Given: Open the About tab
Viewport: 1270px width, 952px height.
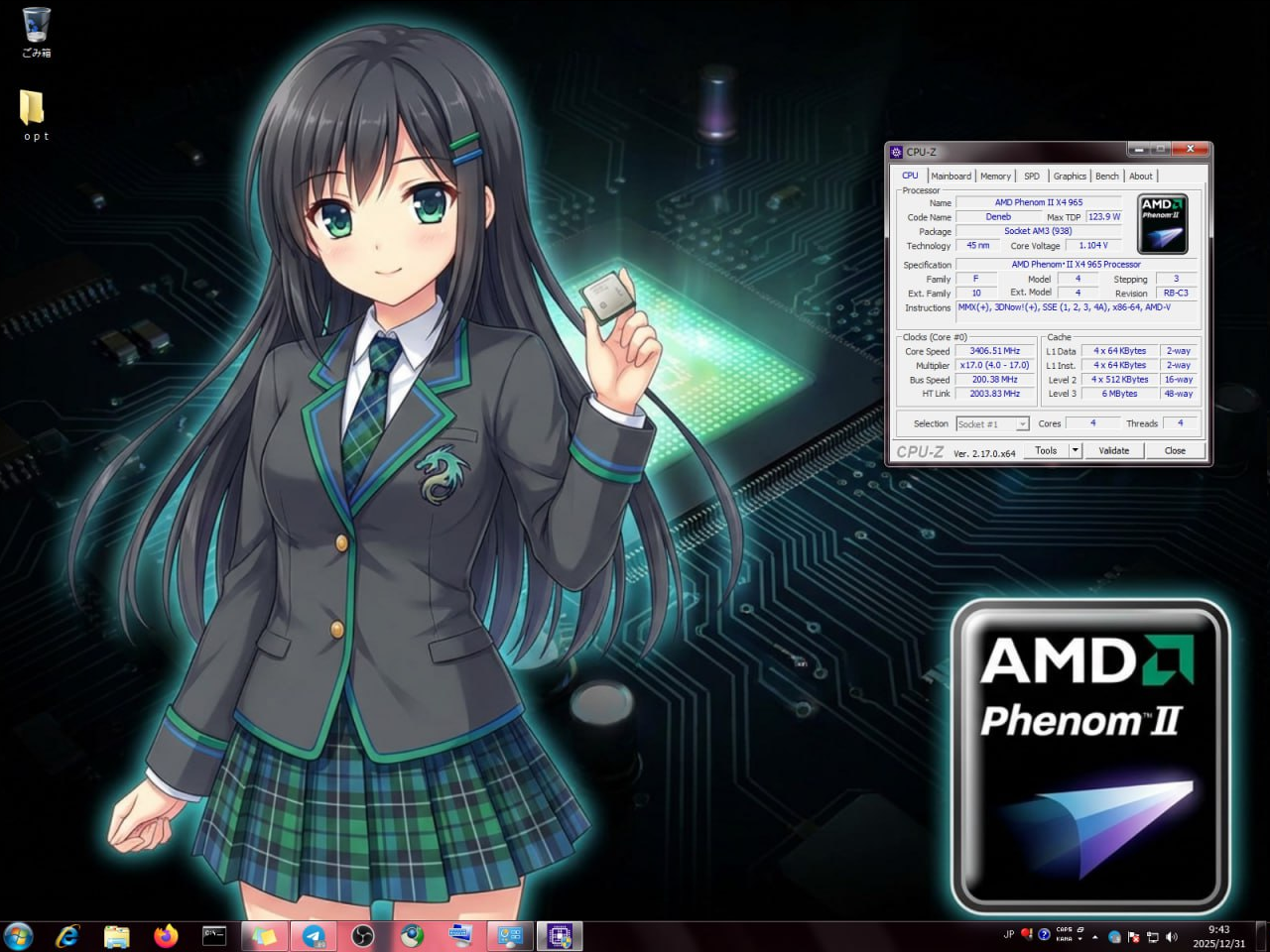Looking at the screenshot, I should [x=1141, y=177].
